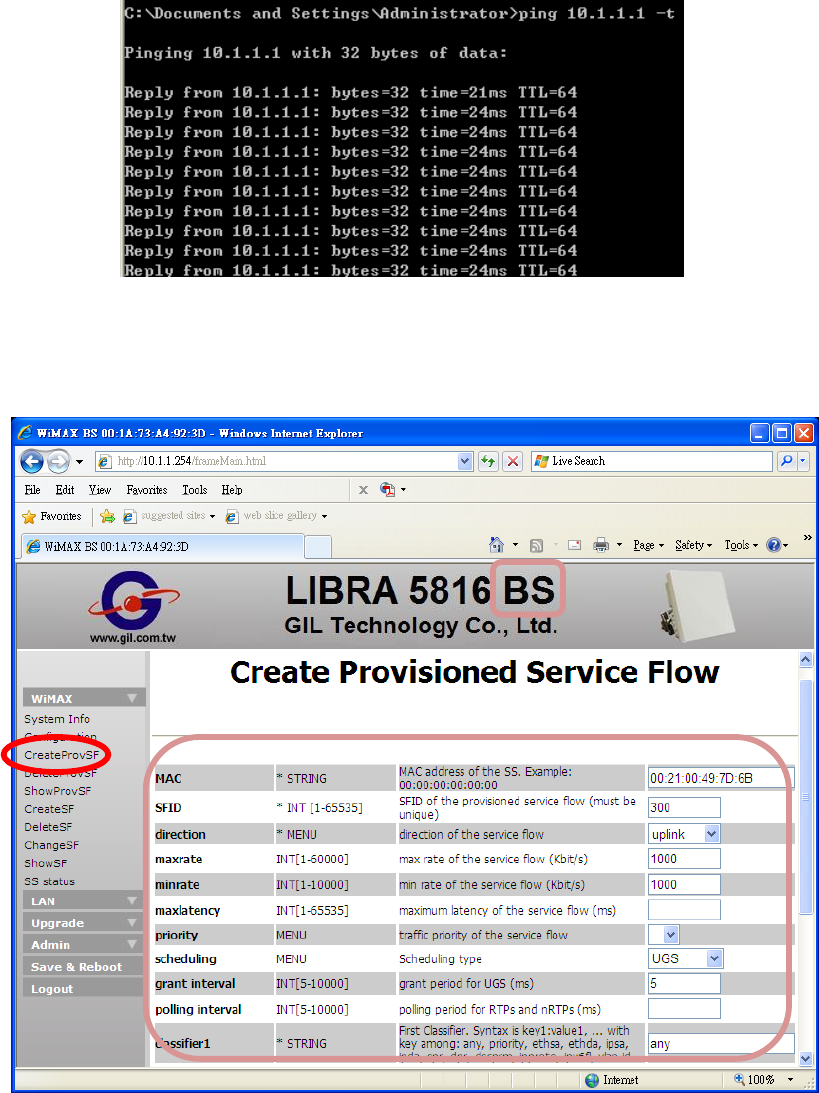
Task: Click the browser Back arrow button
Action: pos(32,461)
